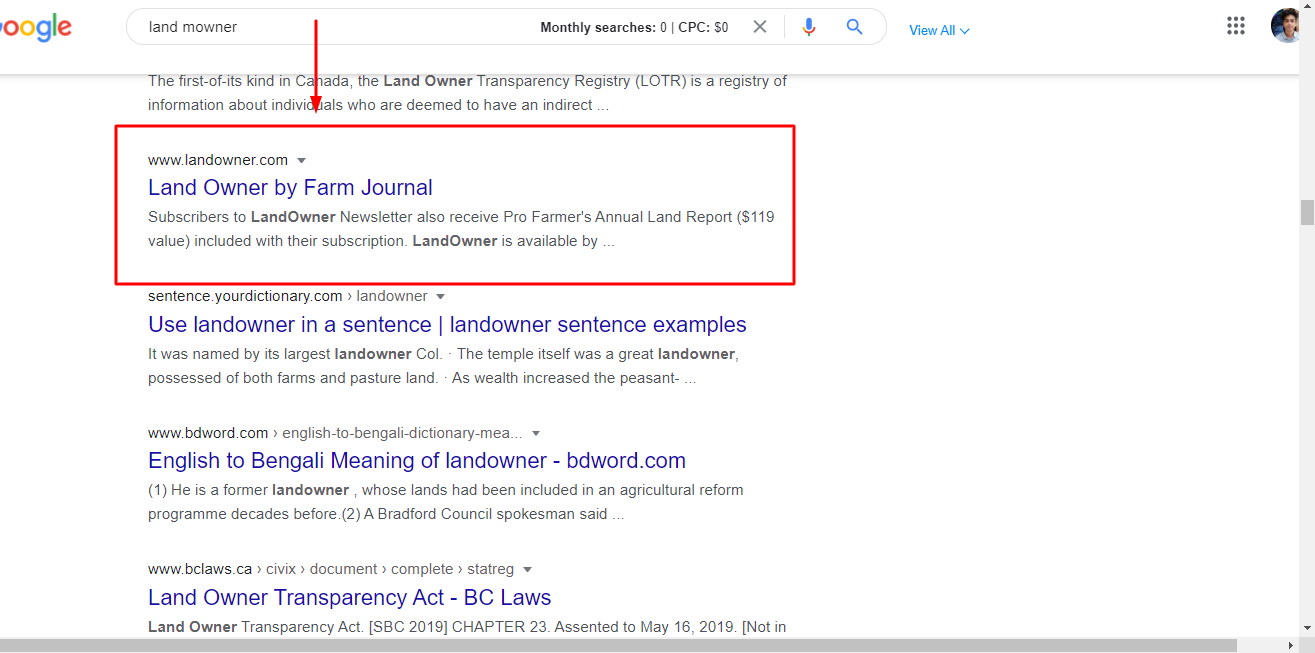
Task: Clear the search box text
Action: pos(760,27)
